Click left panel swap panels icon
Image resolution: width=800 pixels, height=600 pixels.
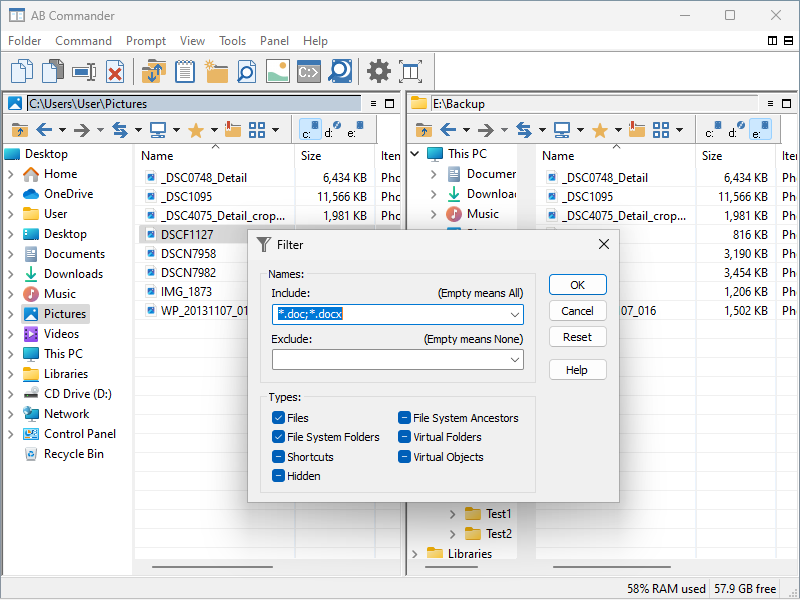[120, 130]
